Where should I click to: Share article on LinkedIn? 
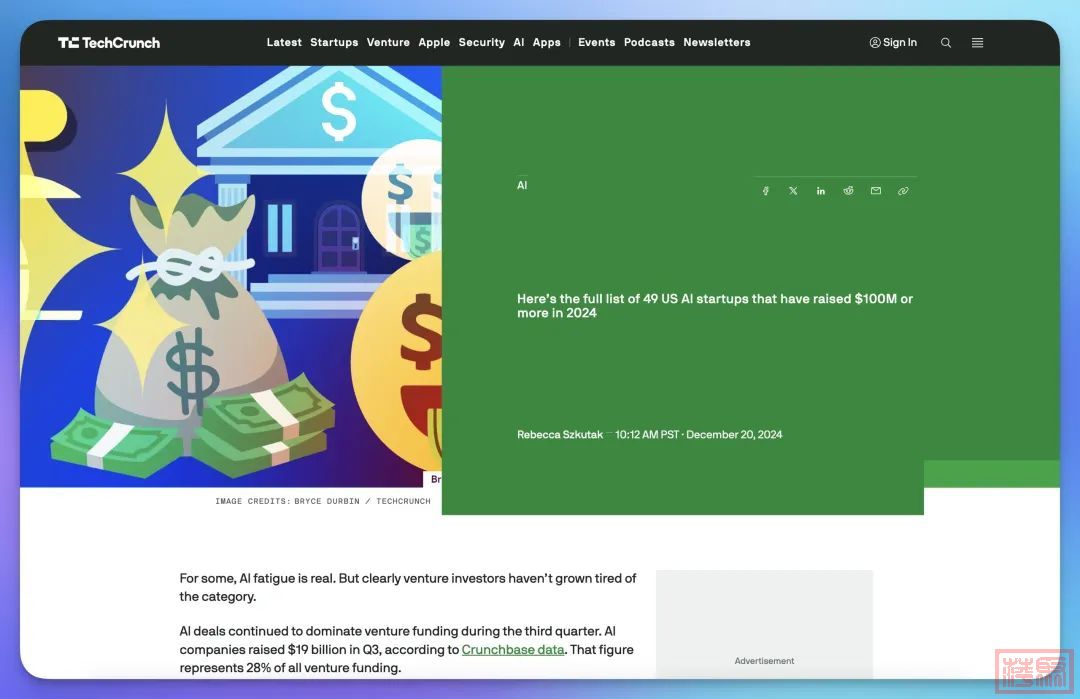pos(821,191)
